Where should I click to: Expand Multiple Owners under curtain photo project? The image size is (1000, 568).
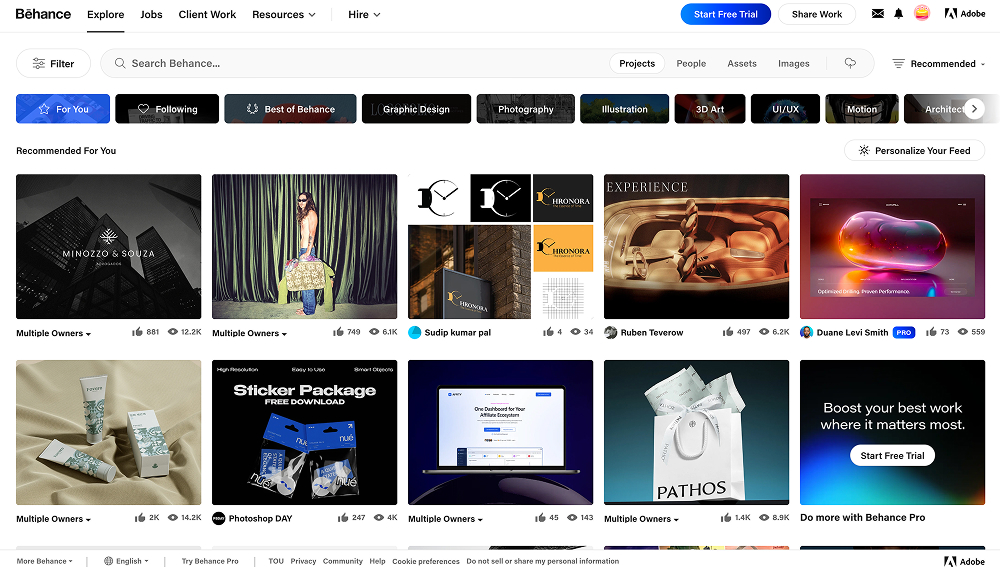click(x=249, y=333)
